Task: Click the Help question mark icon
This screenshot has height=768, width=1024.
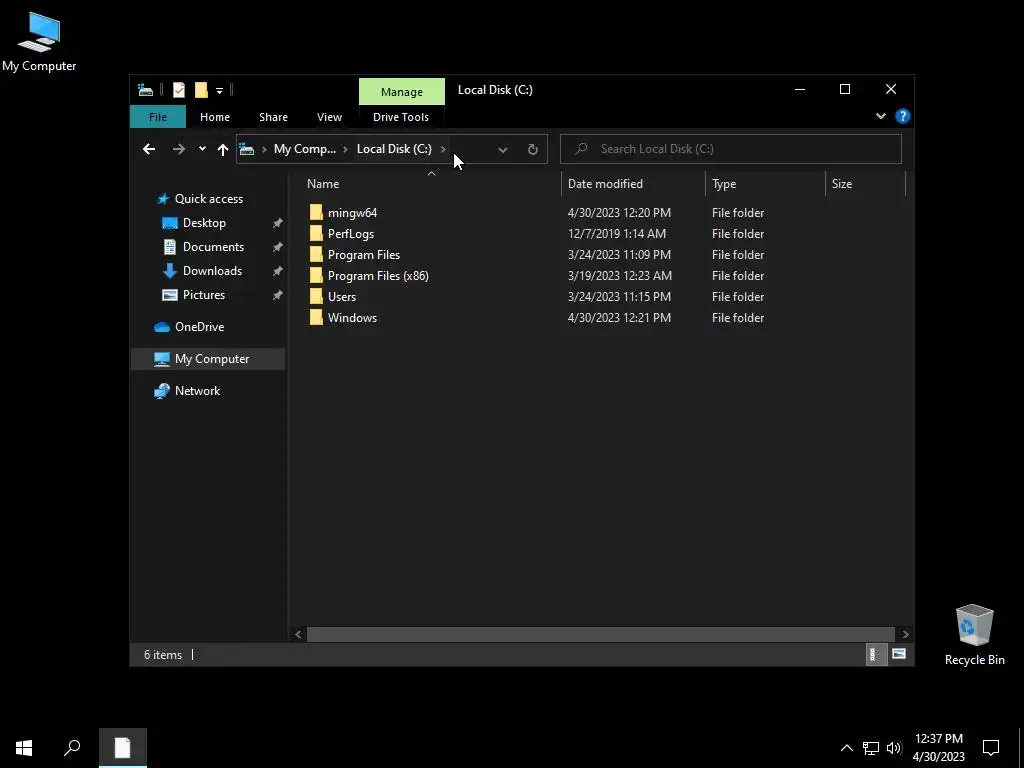Action: pos(903,116)
